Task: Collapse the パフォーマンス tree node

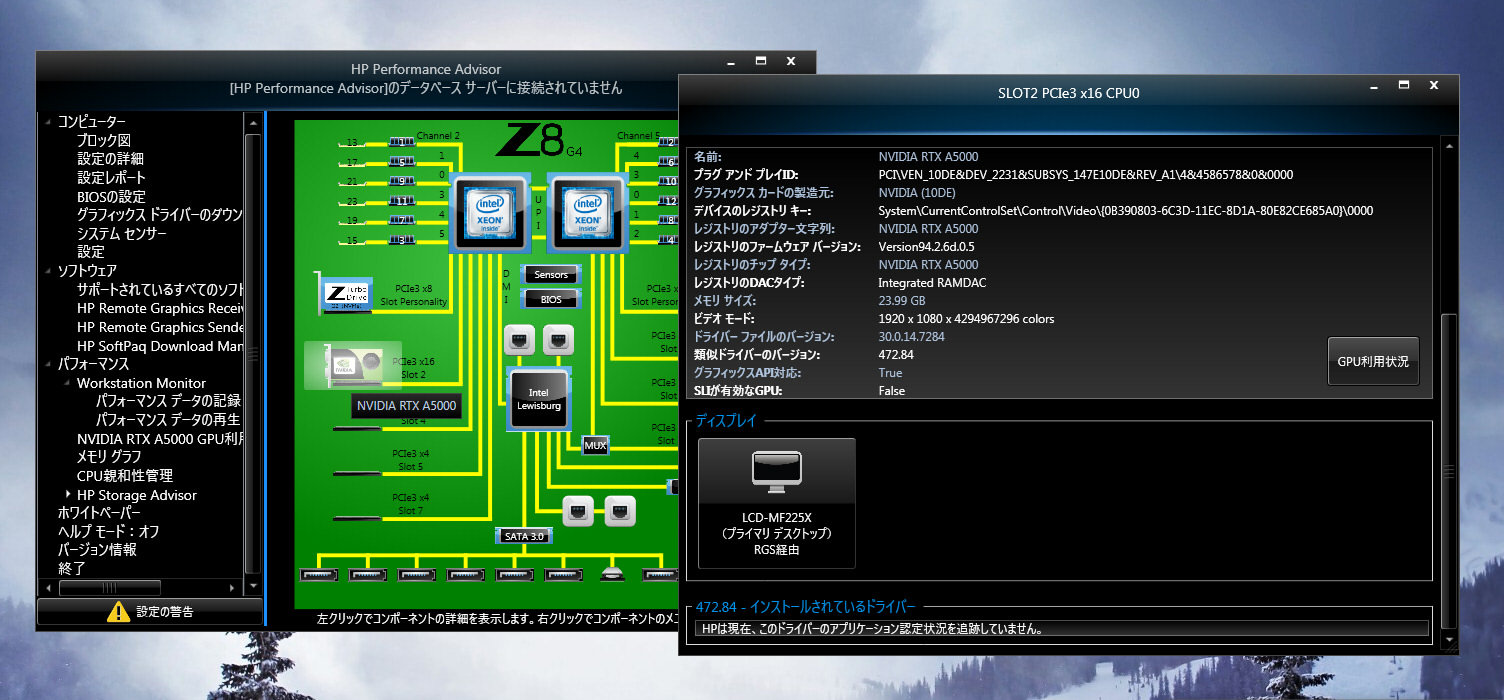Action: click(x=47, y=364)
